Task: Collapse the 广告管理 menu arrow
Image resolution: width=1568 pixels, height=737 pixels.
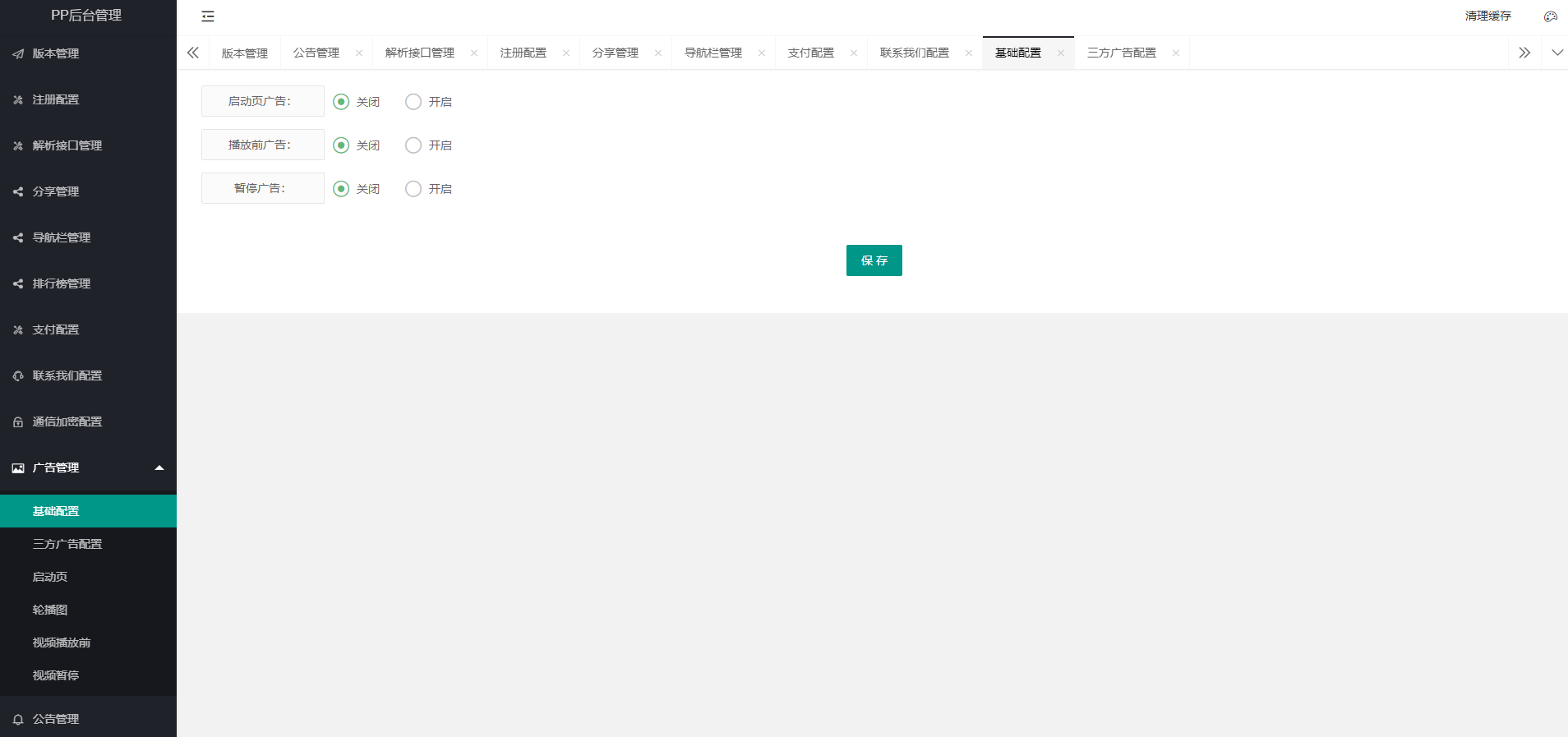Action: pos(159,468)
